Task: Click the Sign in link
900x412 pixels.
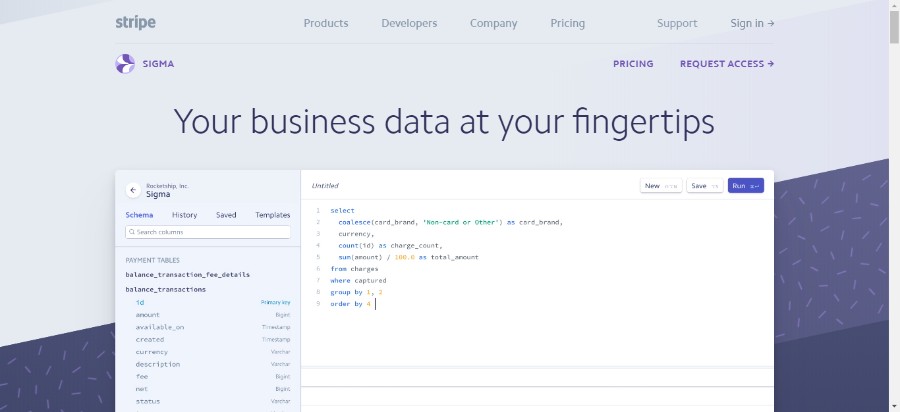Action: (752, 23)
